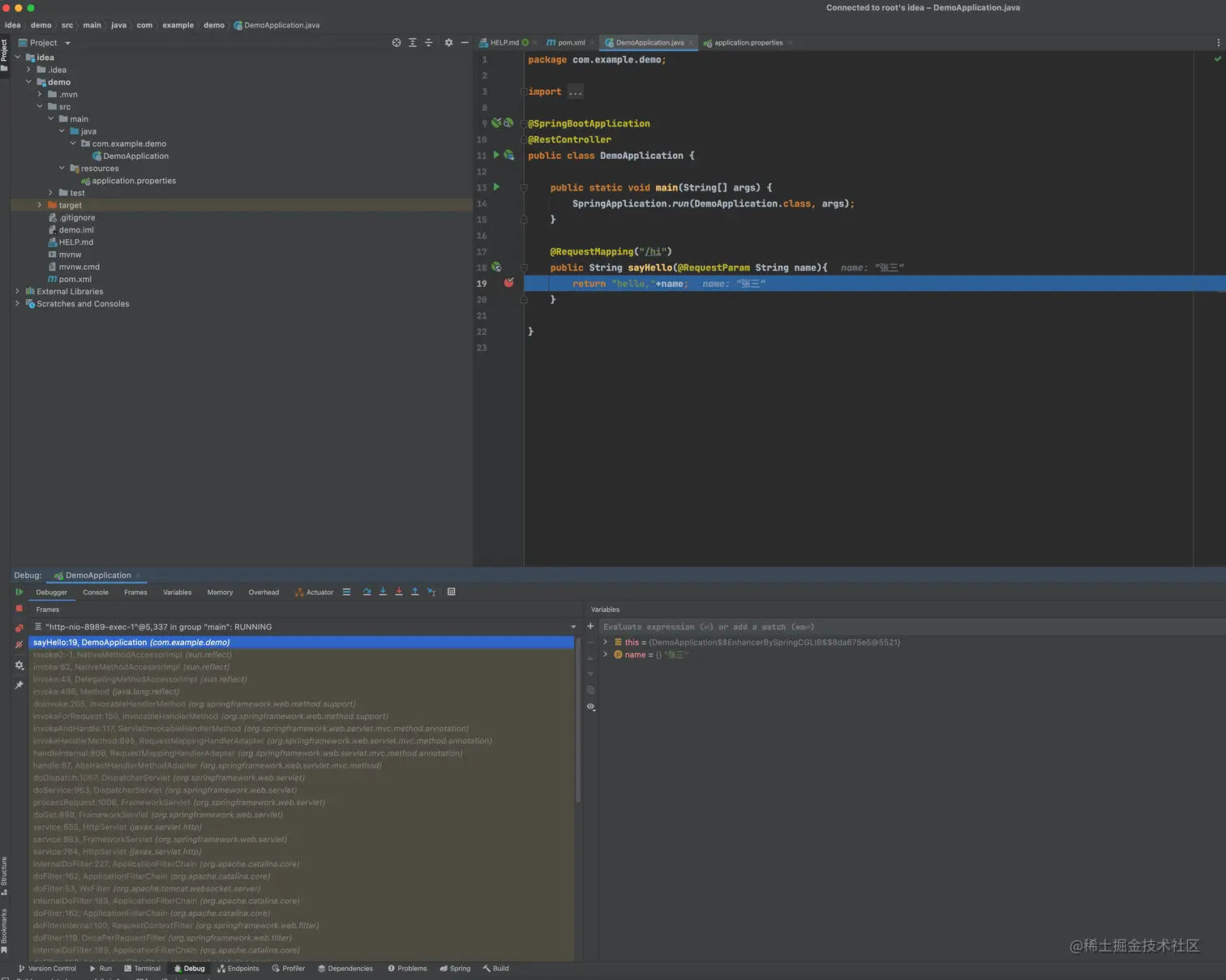The image size is (1226, 980).
Task: Open Version Control tool window
Action: coord(47,969)
